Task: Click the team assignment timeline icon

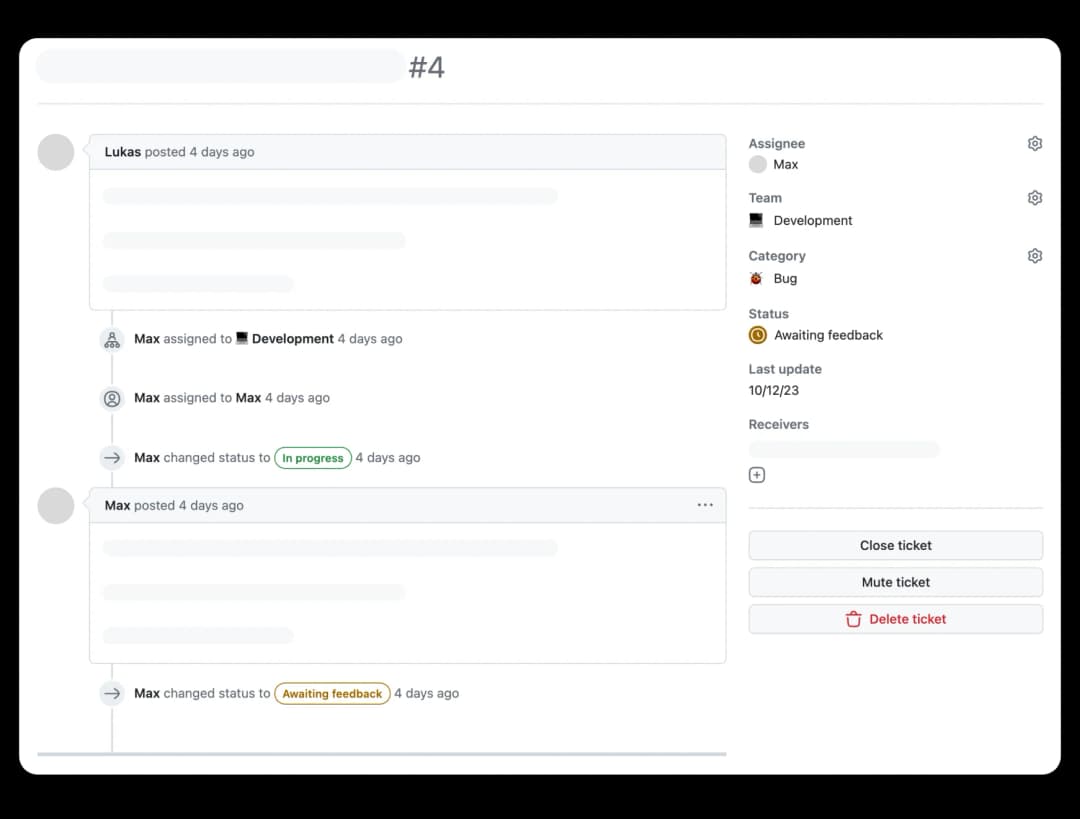Action: tap(112, 339)
